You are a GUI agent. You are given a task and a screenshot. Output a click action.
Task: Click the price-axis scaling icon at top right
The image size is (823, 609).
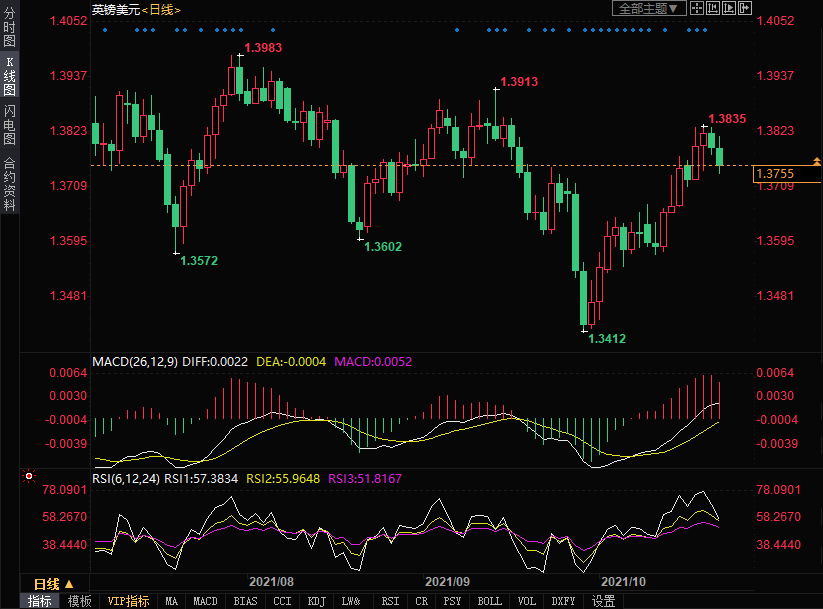pyautogui.click(x=713, y=8)
